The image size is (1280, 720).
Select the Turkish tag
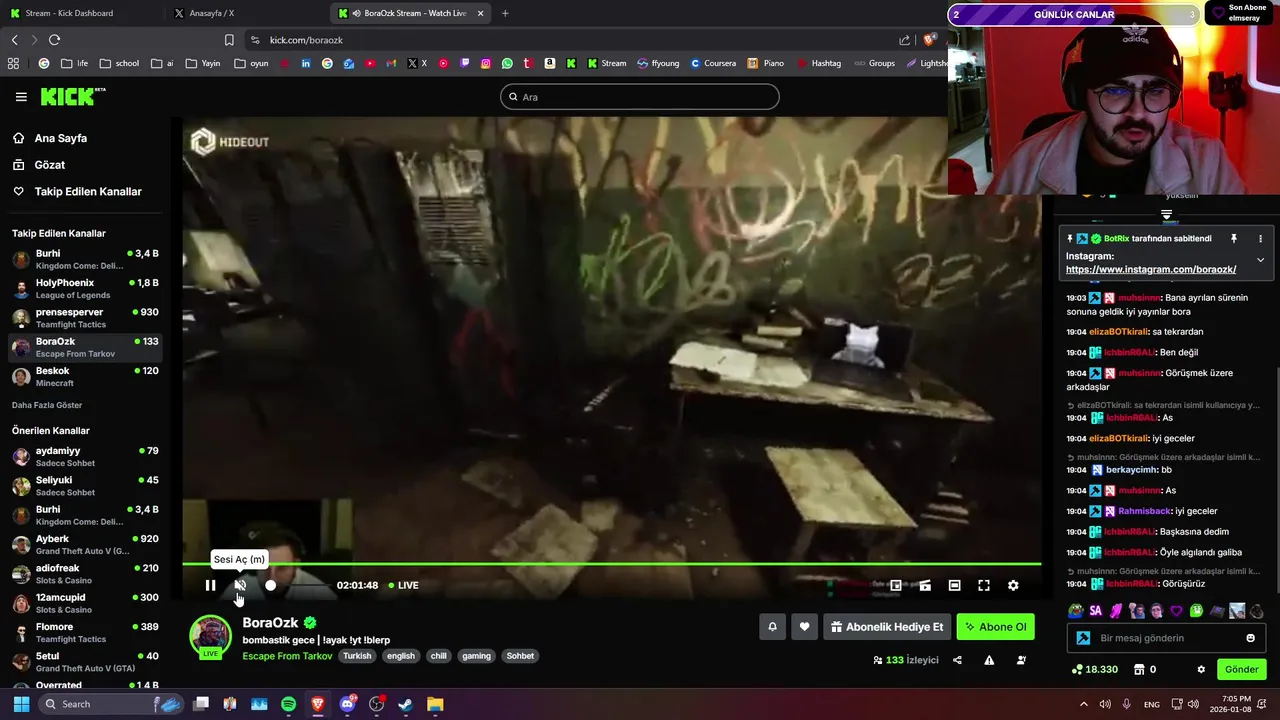(x=357, y=656)
